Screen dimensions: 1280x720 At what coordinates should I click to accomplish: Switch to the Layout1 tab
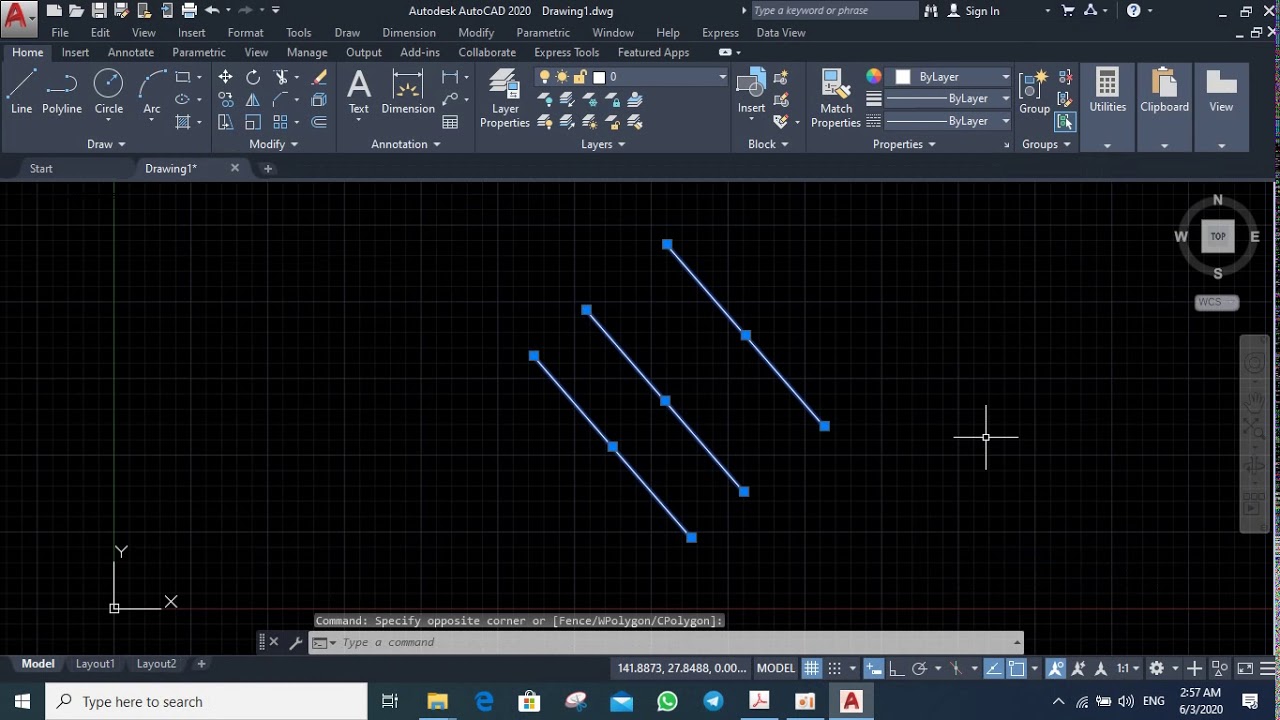[x=96, y=664]
